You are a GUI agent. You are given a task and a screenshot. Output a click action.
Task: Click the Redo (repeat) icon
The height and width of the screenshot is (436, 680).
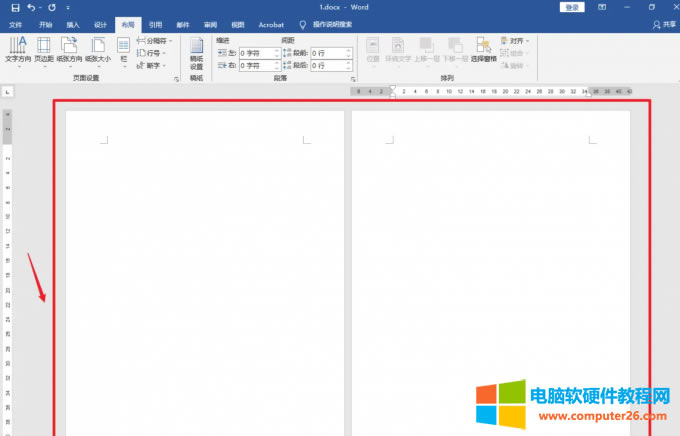click(x=52, y=7)
